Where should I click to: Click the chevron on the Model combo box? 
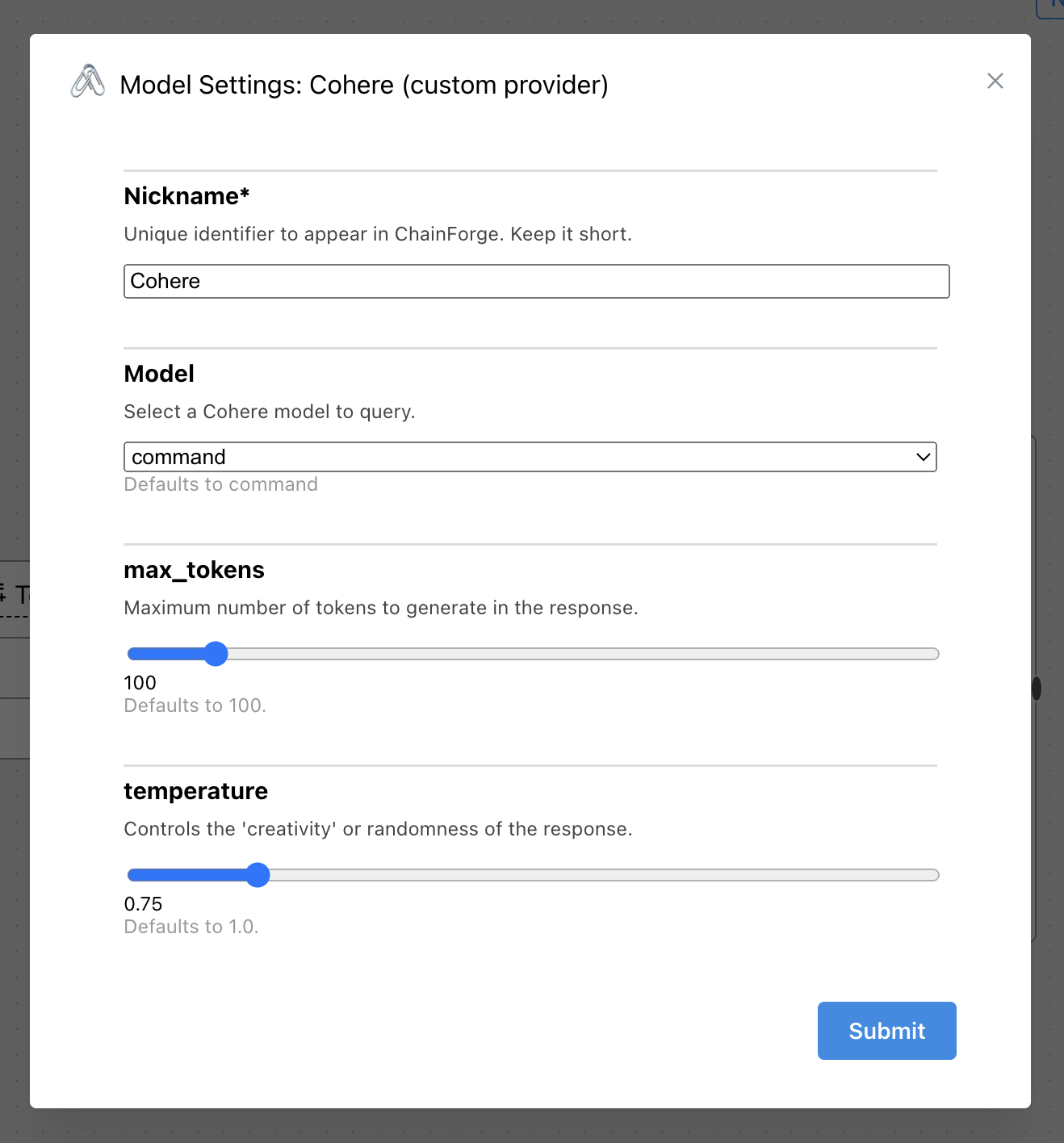point(923,457)
